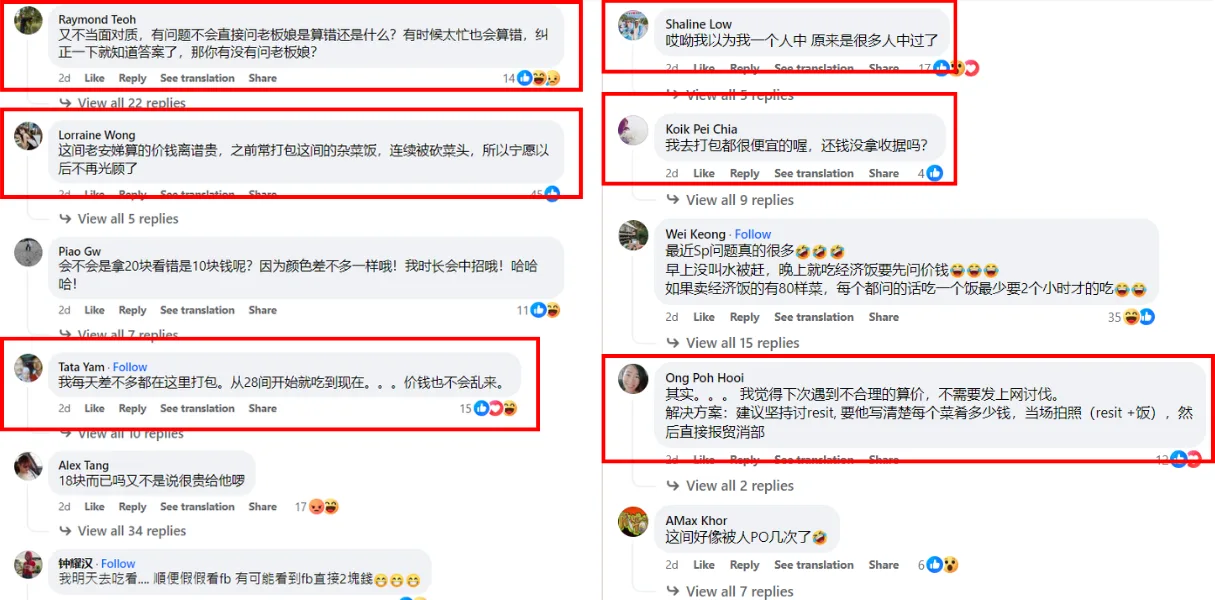Click Ong Poh Hooi's profile photo

[633, 379]
